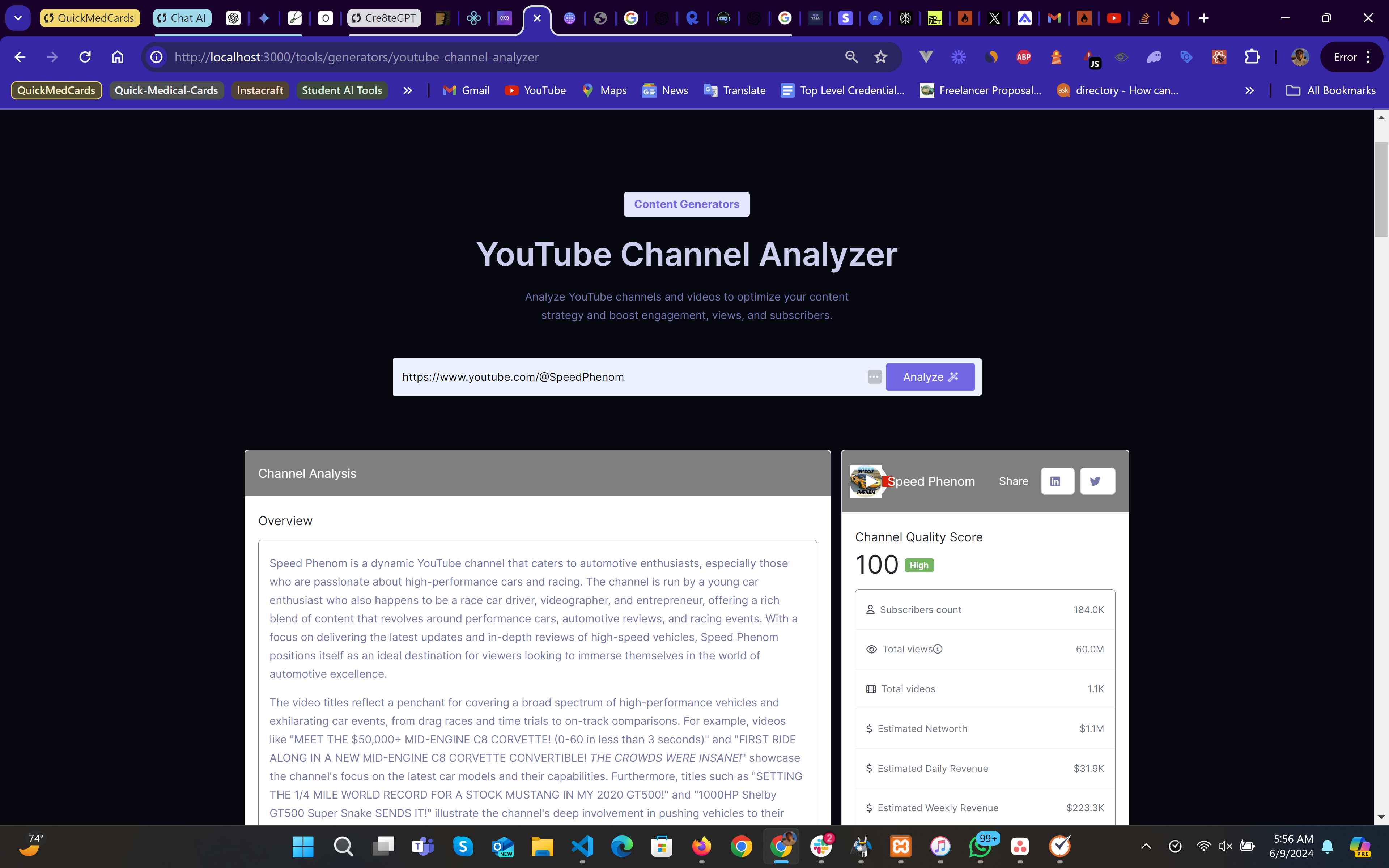Click the browser Home icon
This screenshot has width=1389, height=868.
[x=118, y=57]
